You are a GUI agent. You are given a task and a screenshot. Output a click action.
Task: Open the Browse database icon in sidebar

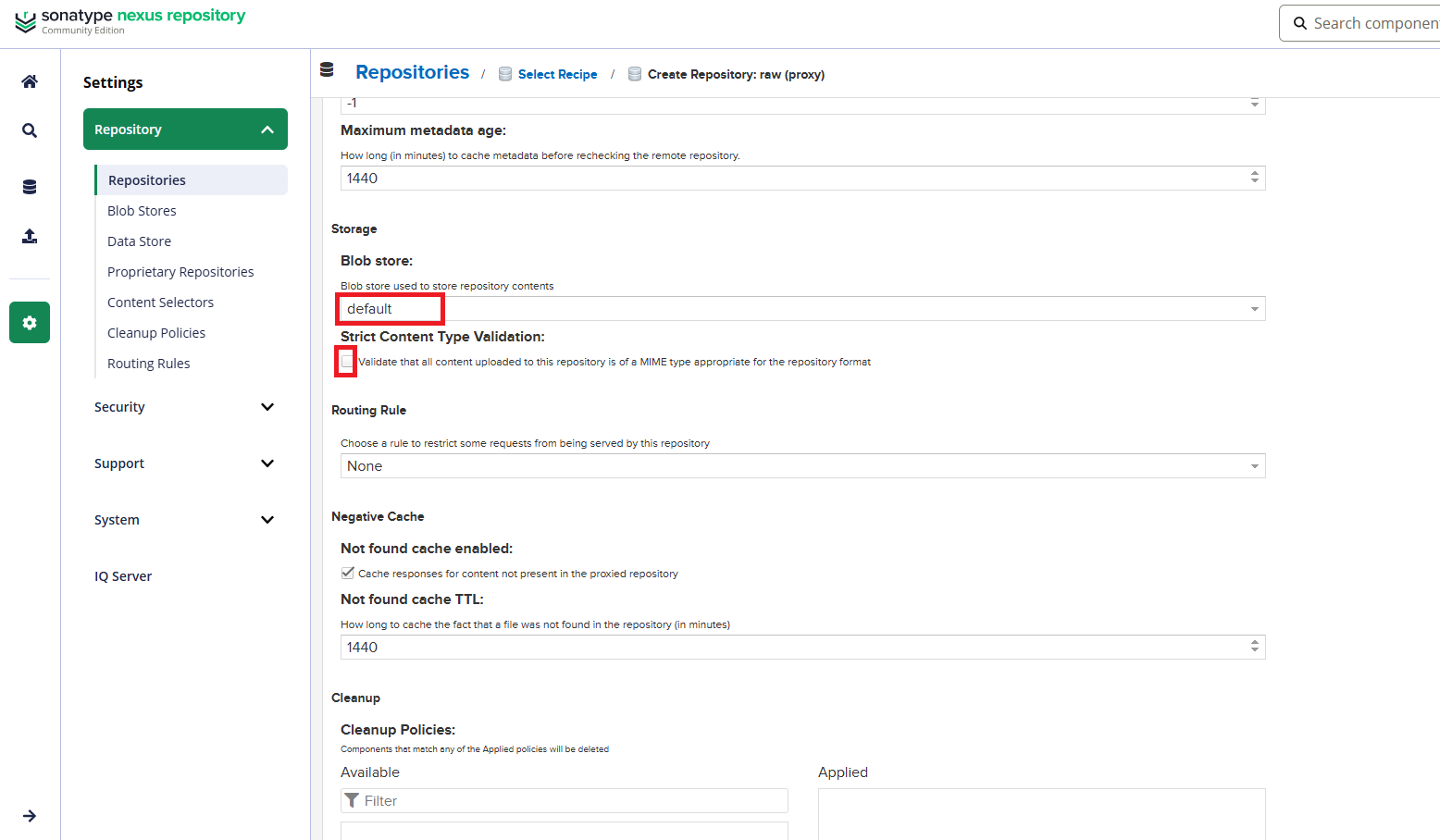click(30, 187)
